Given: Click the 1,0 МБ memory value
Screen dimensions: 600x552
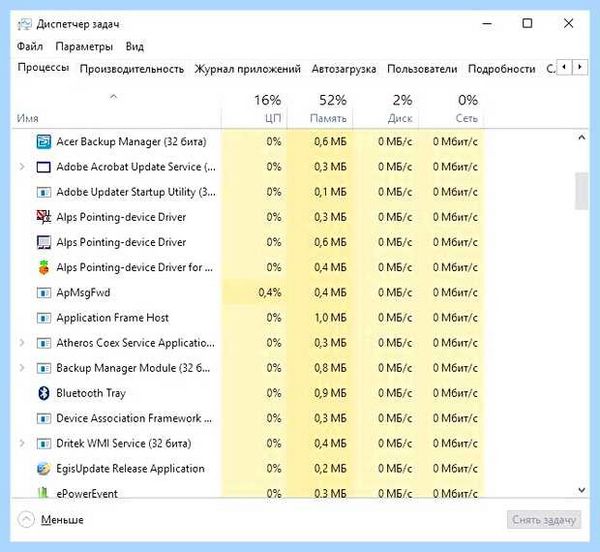Looking at the screenshot, I should (331, 318).
